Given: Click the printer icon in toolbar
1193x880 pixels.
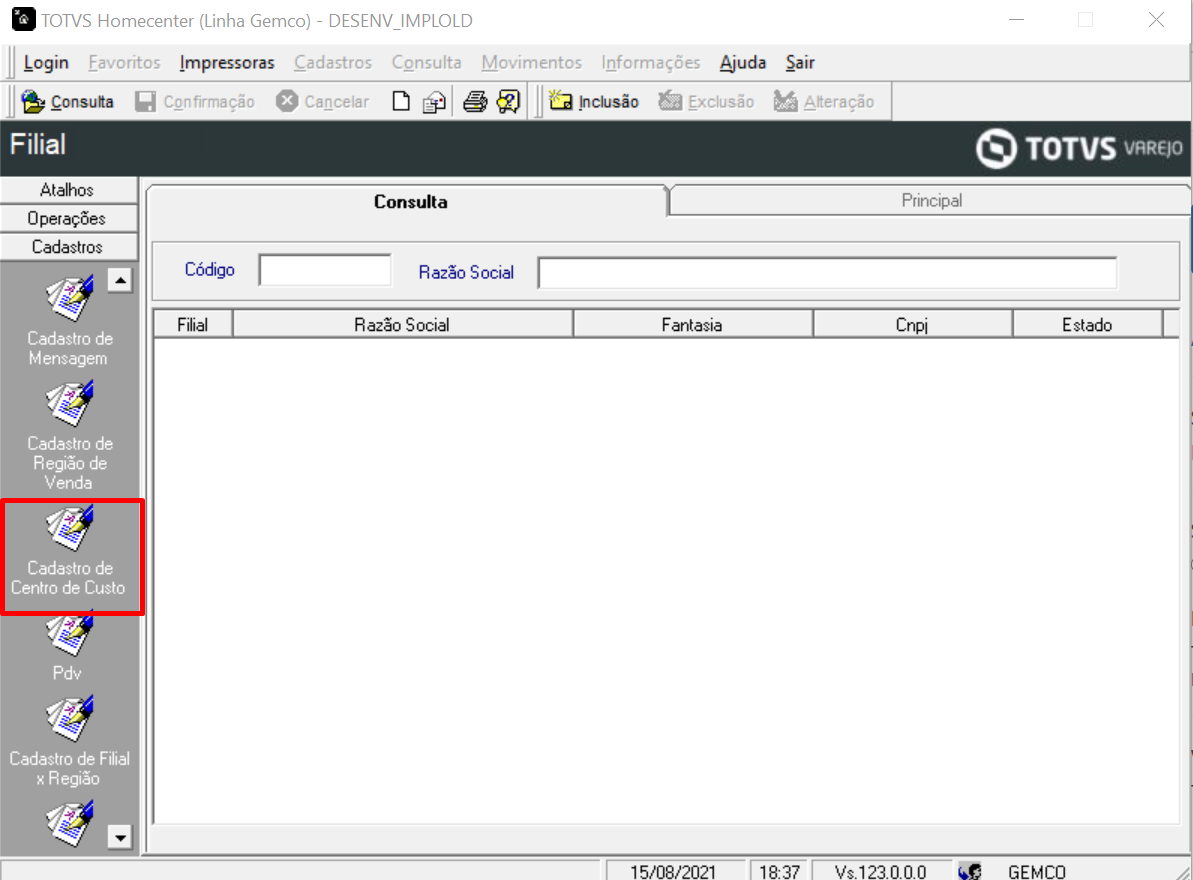Looking at the screenshot, I should coord(476,102).
